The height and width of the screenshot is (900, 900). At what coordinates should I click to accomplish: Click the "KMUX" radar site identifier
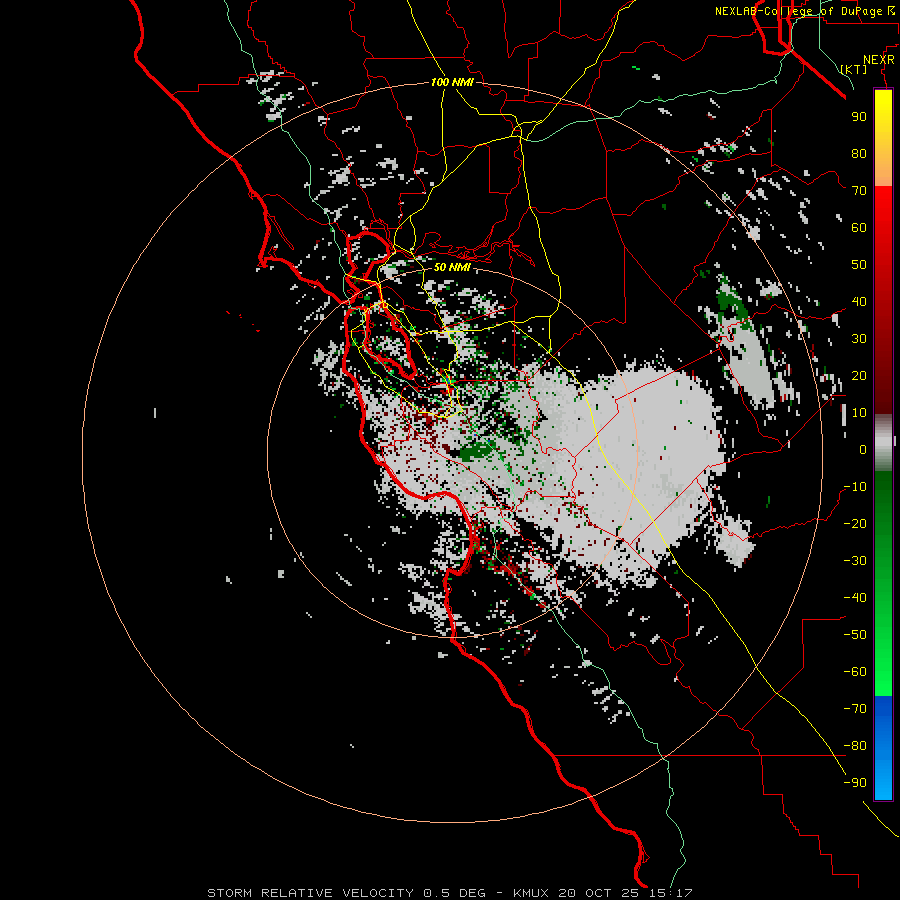click(531, 893)
